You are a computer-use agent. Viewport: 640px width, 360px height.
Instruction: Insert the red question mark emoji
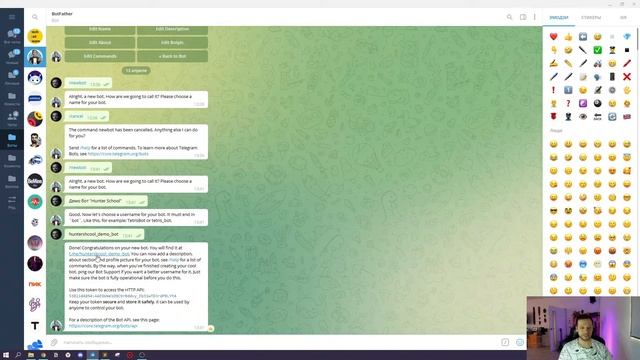[568, 104]
